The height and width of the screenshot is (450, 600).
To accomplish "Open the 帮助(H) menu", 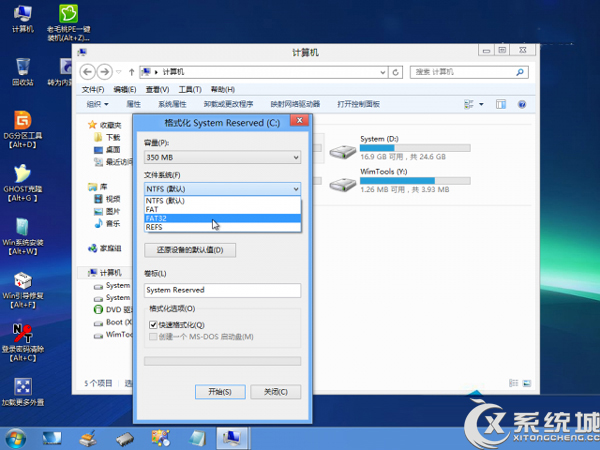I will tap(223, 89).
